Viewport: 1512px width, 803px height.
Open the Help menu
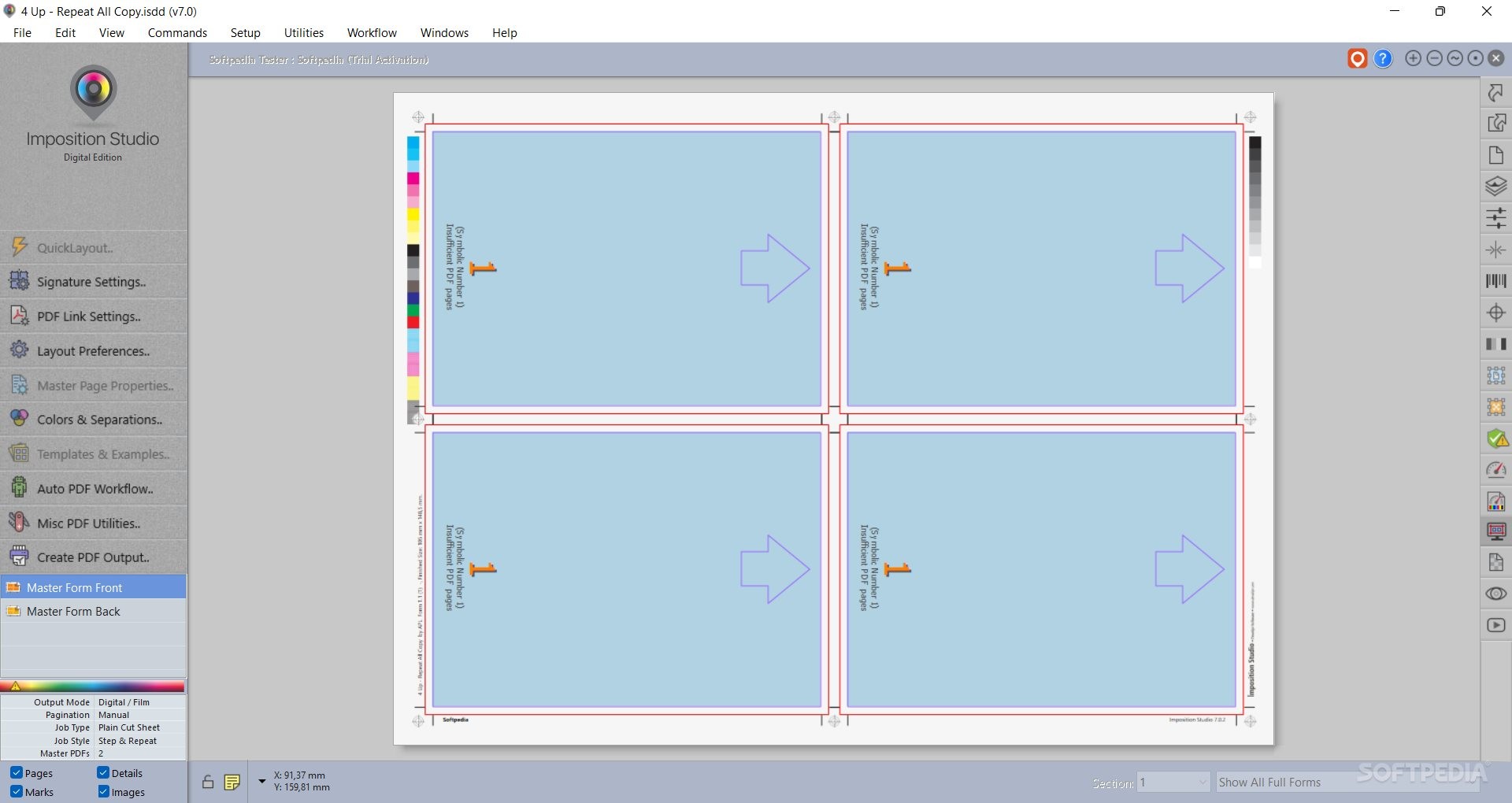[x=504, y=32]
